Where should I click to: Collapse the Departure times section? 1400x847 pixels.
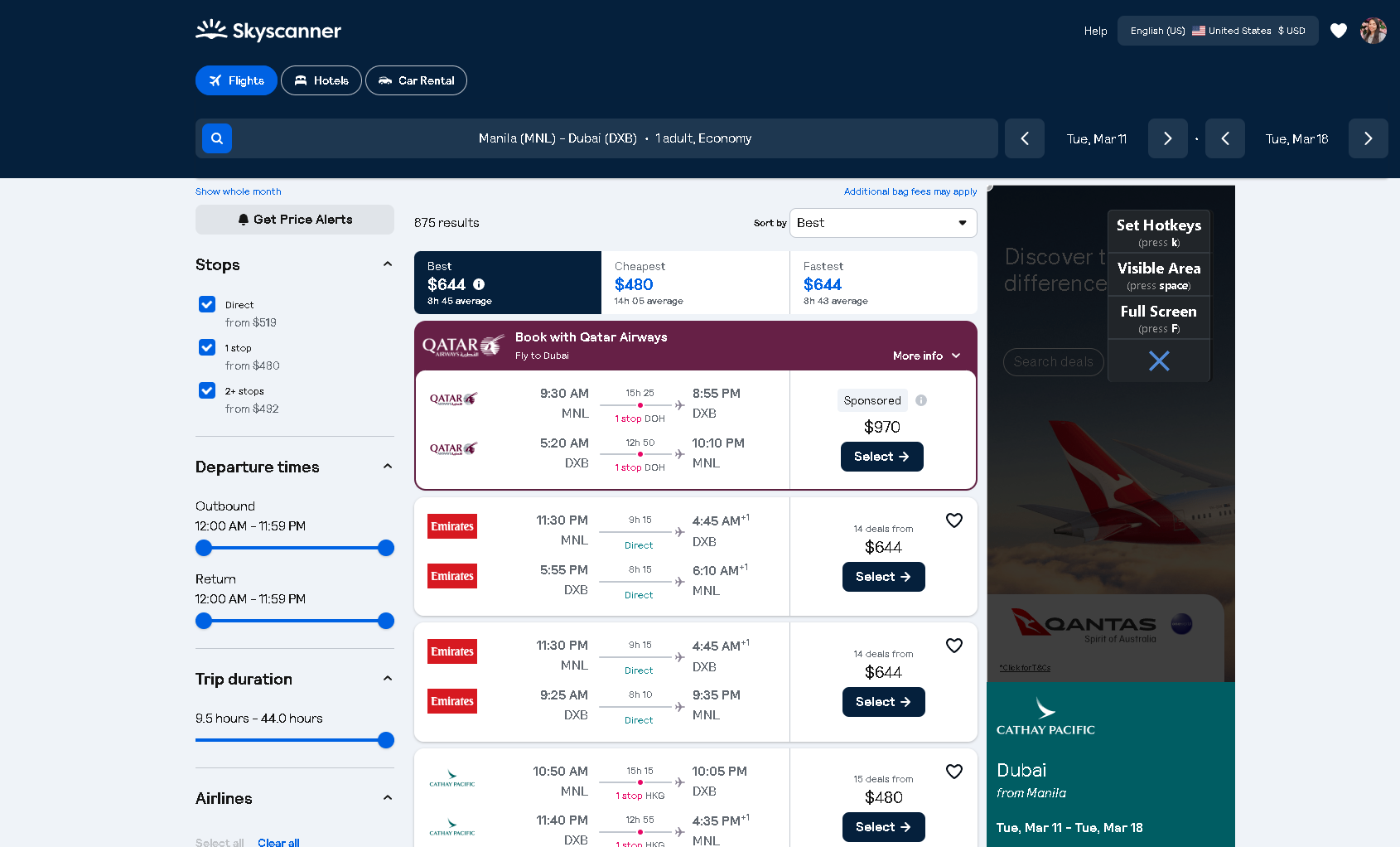click(x=387, y=467)
